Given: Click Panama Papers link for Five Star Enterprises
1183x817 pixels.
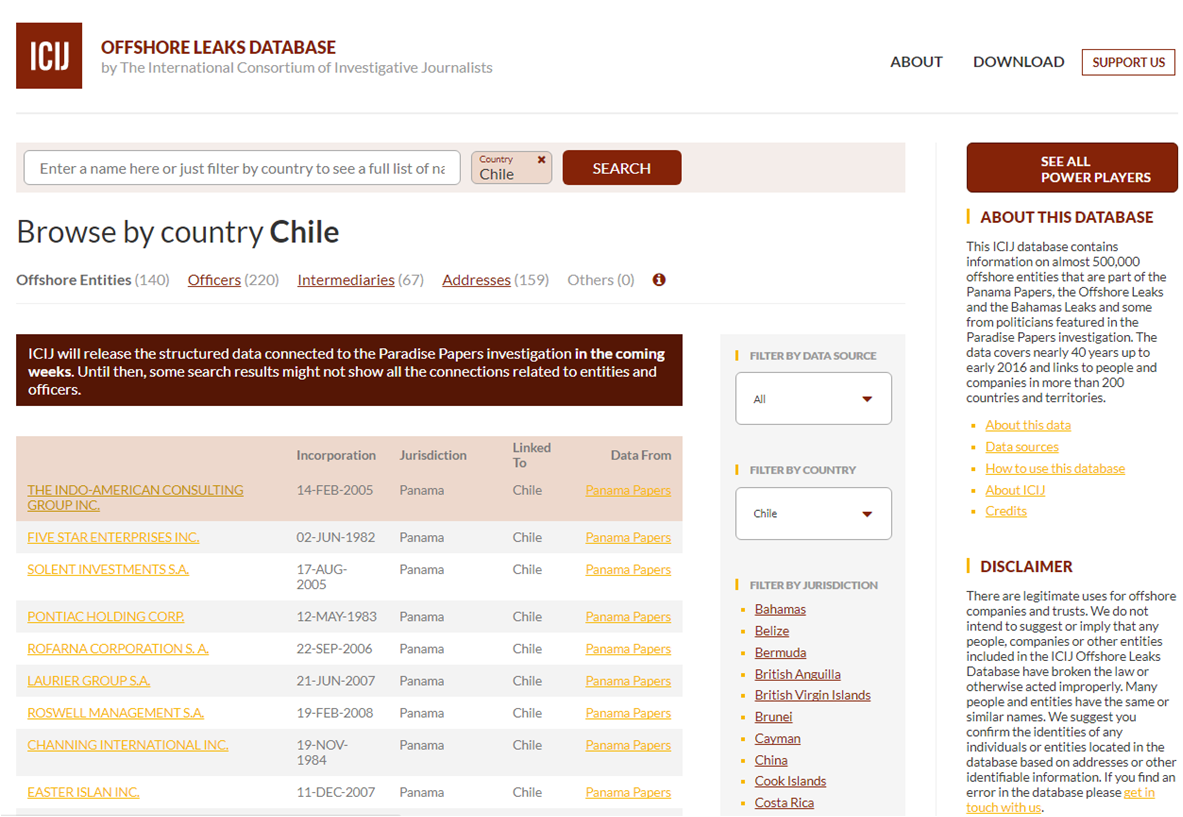Looking at the screenshot, I should [x=628, y=538].
